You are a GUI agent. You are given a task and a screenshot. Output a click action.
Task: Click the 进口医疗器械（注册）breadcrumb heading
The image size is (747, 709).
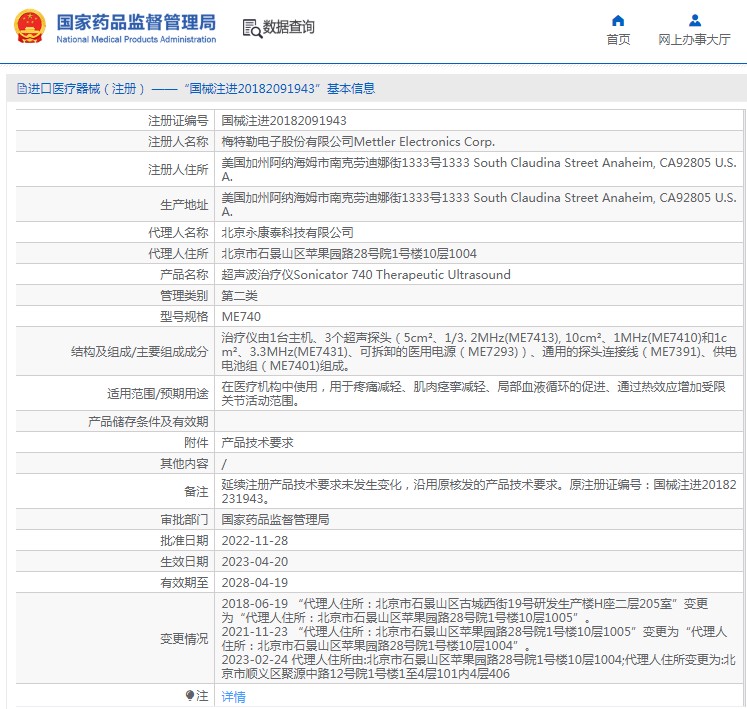(x=87, y=89)
